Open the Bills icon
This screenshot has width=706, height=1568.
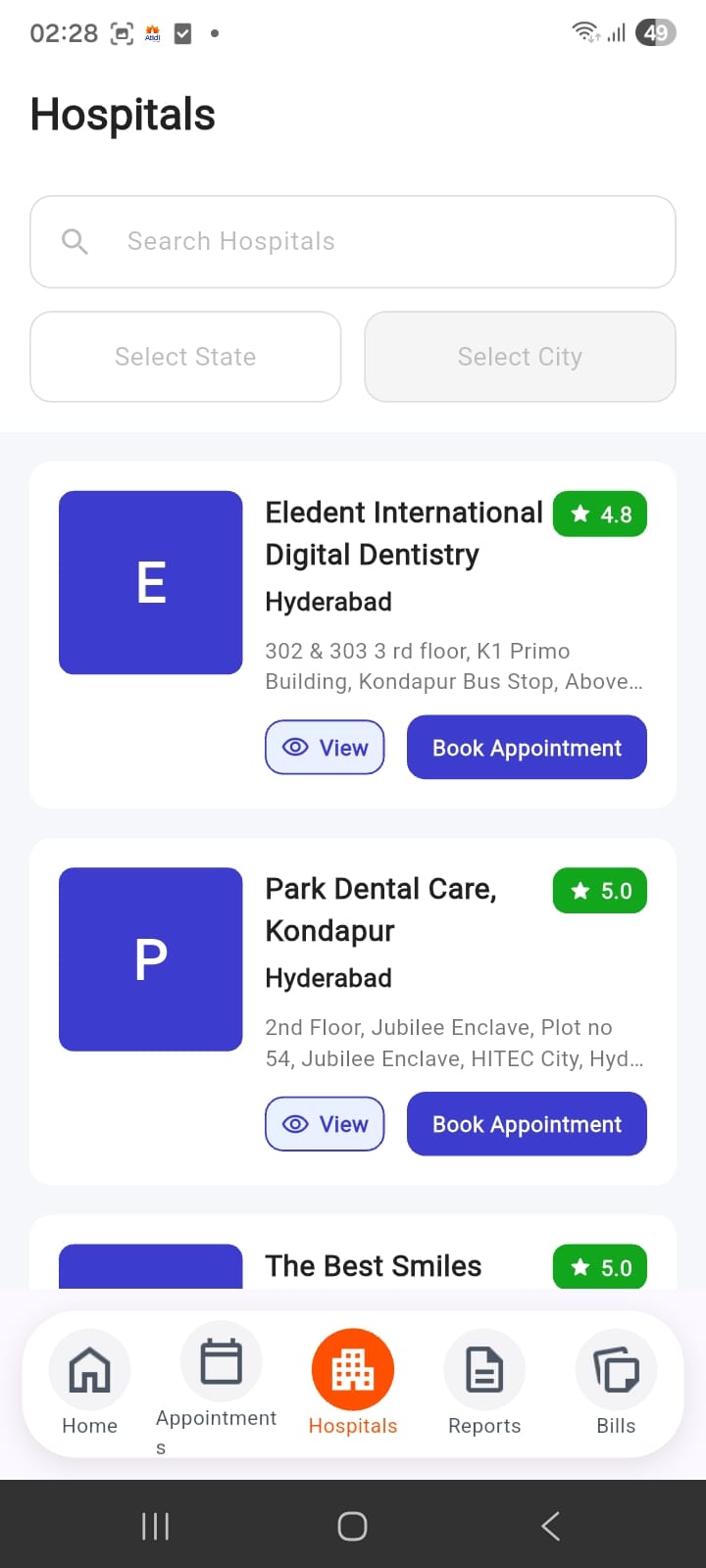616,1369
